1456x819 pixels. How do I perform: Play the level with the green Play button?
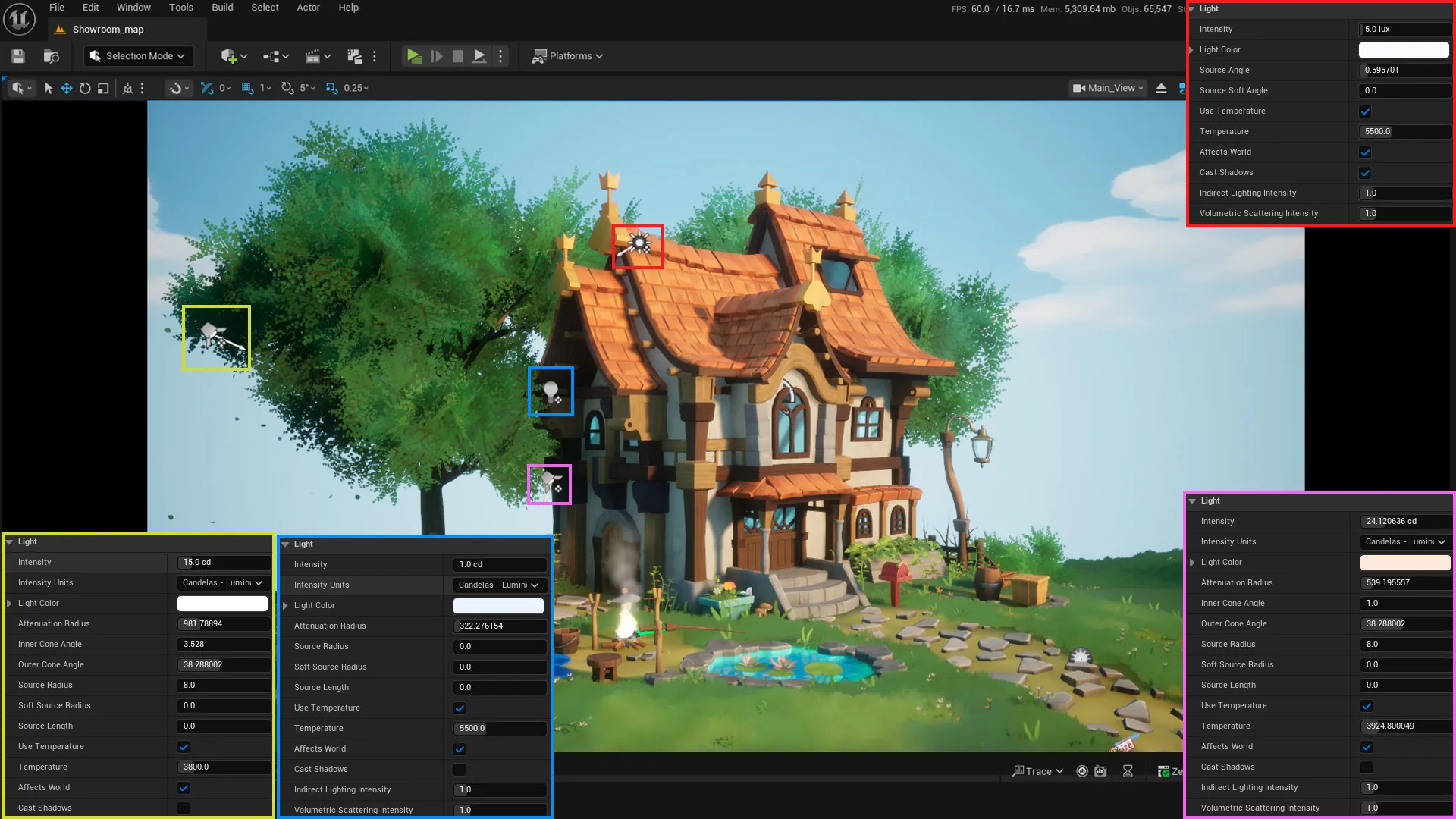[414, 56]
